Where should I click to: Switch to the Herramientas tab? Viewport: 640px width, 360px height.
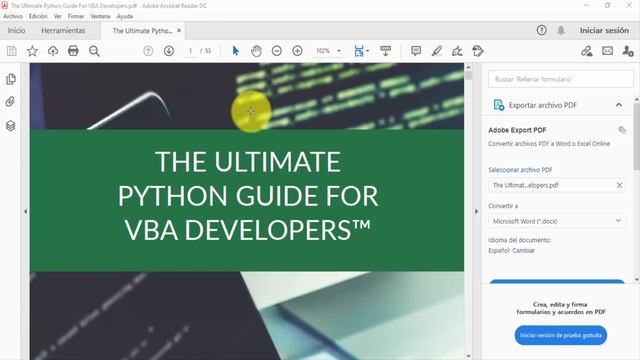click(63, 31)
